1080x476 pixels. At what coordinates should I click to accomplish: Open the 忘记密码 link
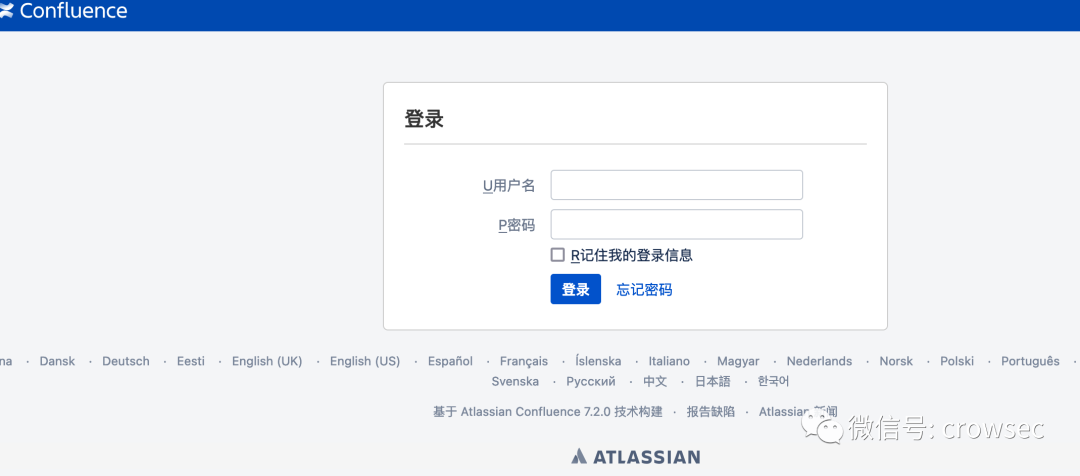644,289
